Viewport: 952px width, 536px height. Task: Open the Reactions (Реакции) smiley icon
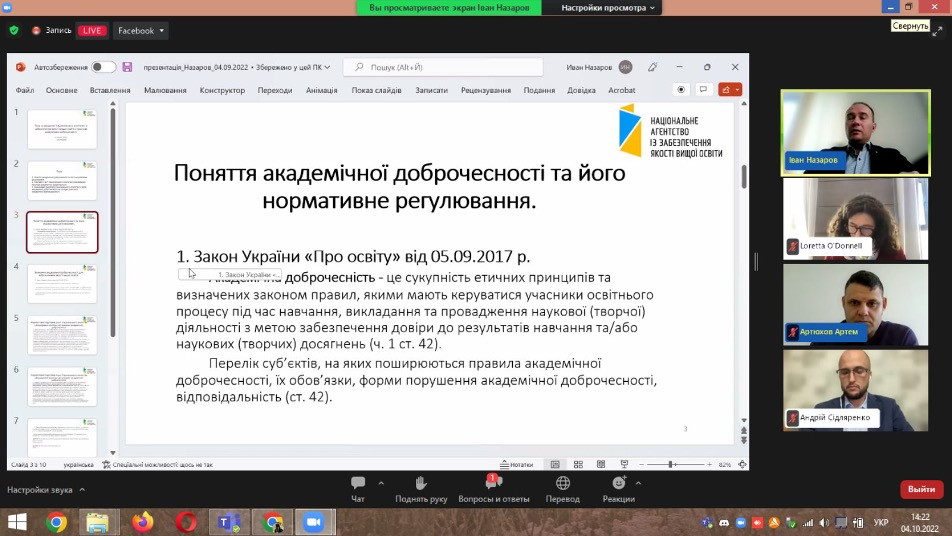[x=619, y=483]
